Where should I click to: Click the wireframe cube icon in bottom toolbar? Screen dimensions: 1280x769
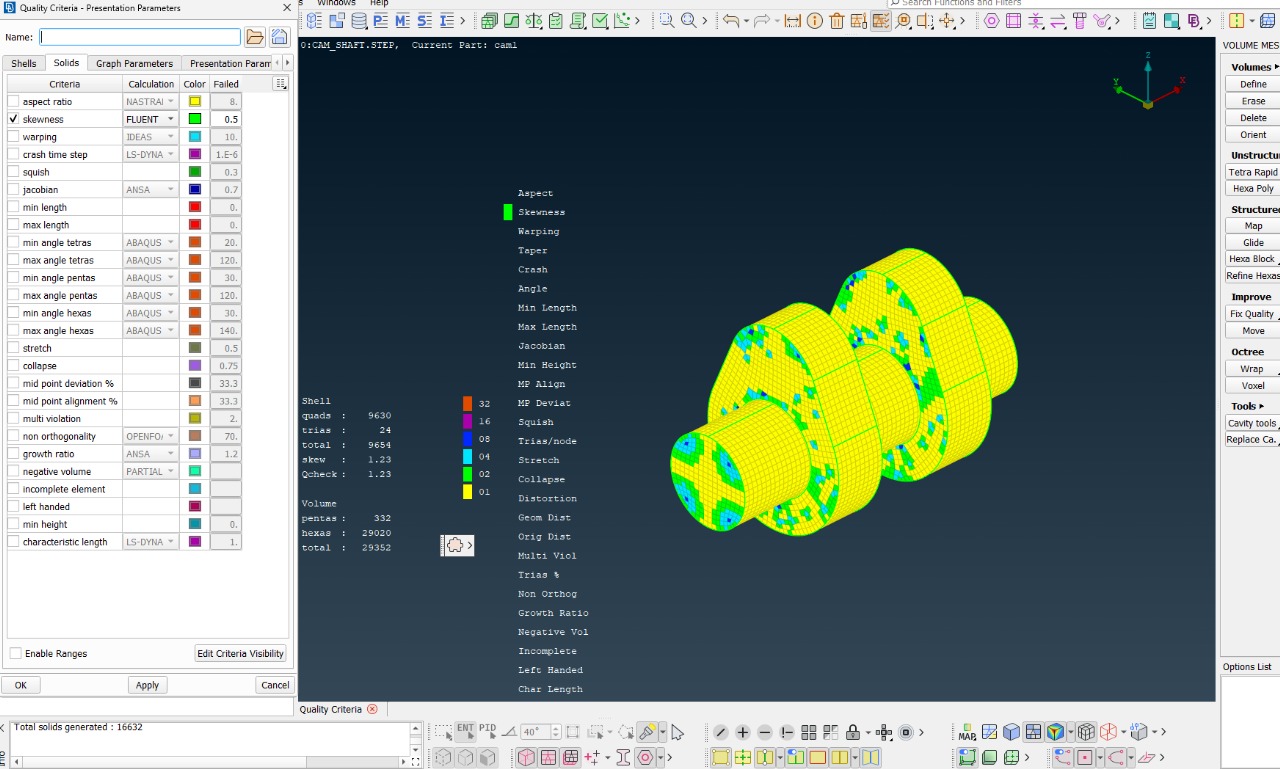1086,732
